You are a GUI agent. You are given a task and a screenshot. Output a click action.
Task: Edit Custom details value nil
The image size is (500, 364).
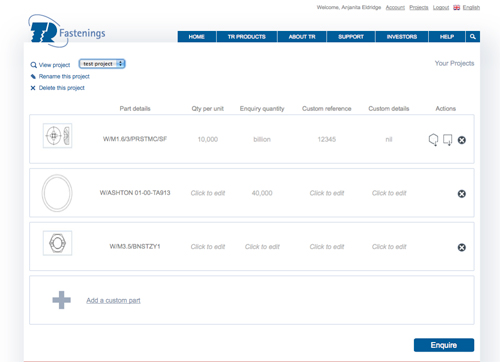(389, 139)
